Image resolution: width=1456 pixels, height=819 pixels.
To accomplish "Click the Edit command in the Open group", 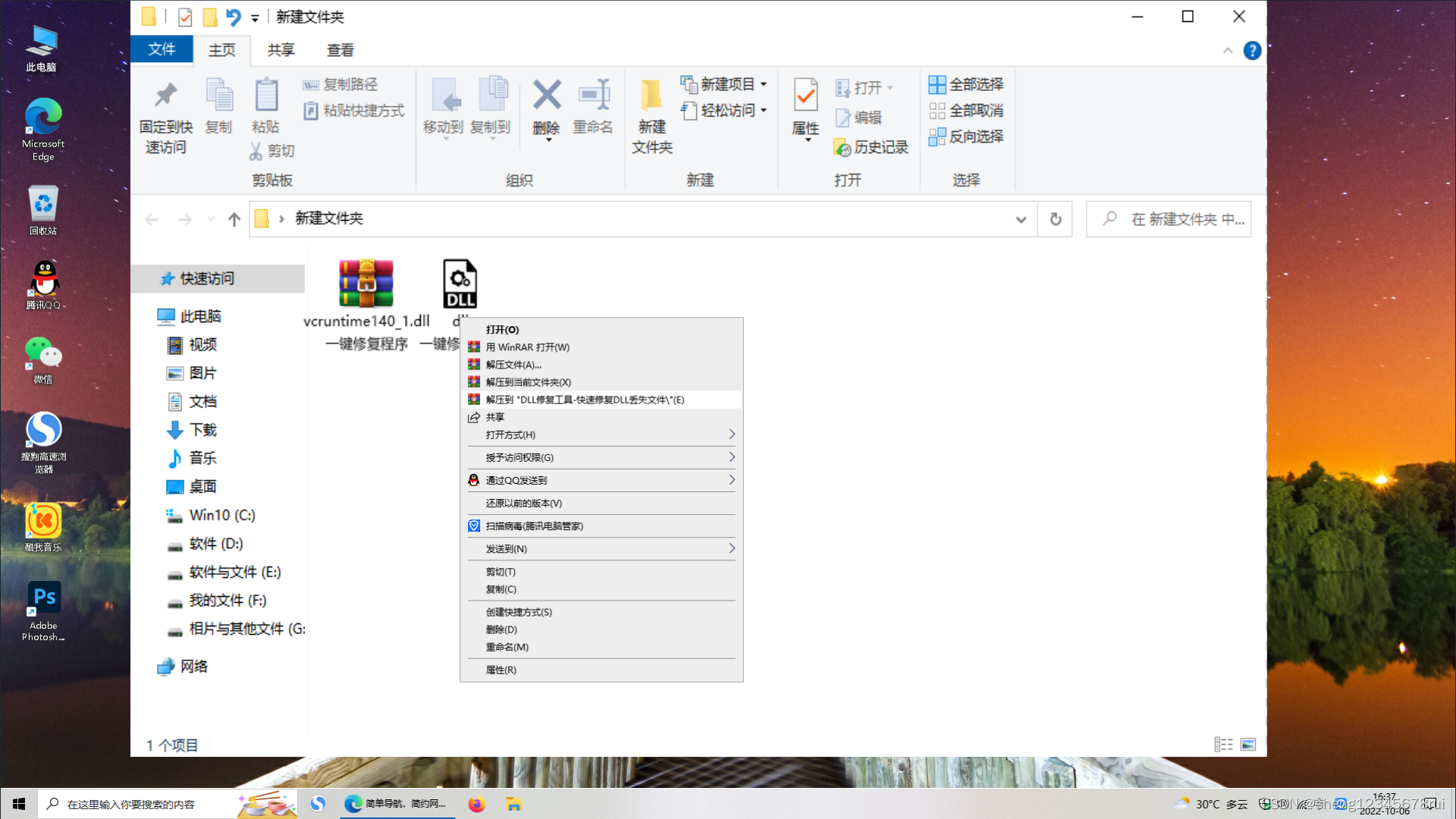I will click(858, 118).
